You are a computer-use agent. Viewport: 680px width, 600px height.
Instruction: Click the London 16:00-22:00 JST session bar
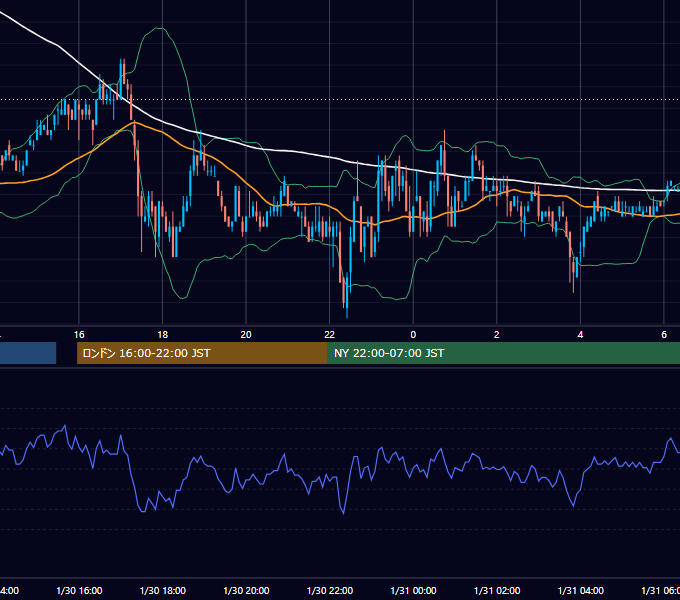202,353
